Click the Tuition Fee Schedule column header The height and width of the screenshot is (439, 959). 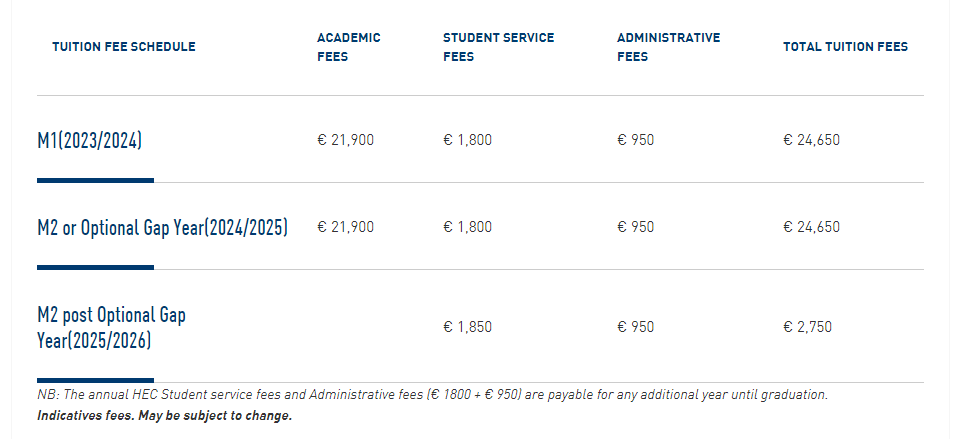coord(124,47)
